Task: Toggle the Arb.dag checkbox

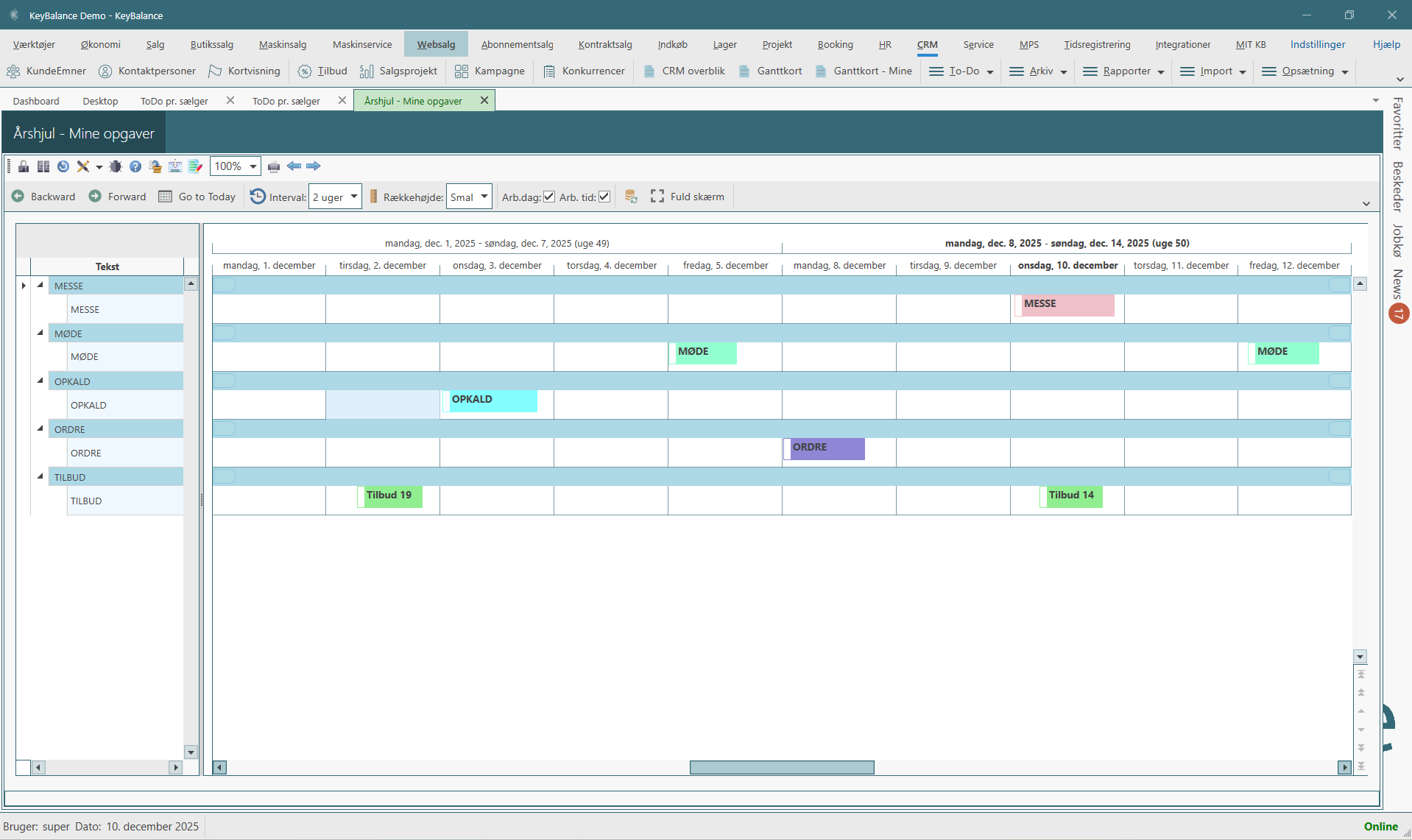Action: 549,197
